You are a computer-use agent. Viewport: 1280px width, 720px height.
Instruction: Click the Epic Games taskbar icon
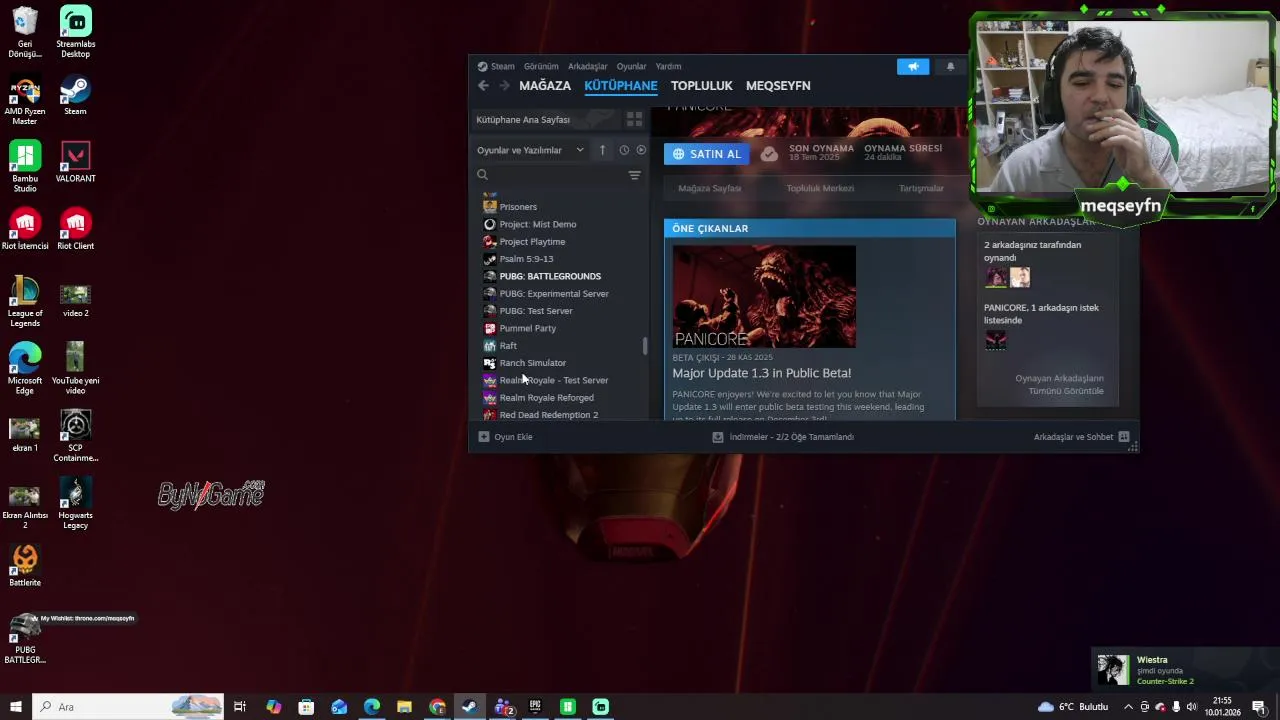(535, 707)
